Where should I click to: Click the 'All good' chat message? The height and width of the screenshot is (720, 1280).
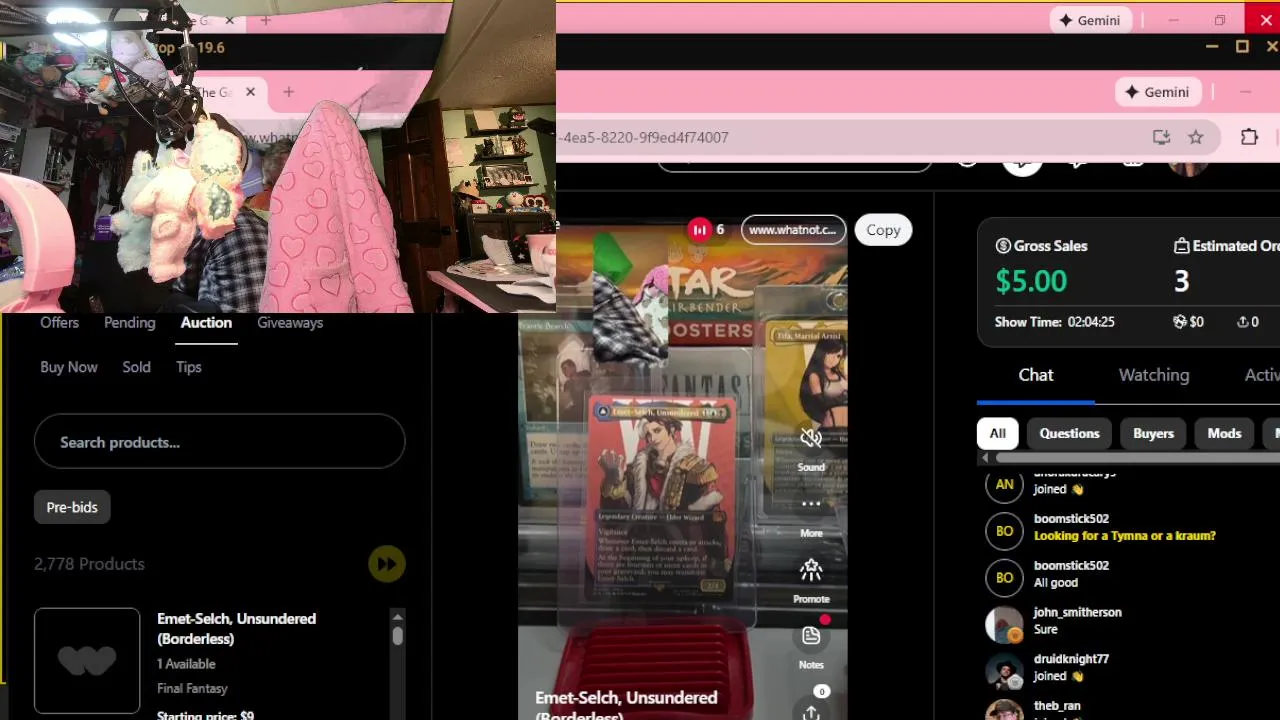[x=1056, y=583]
